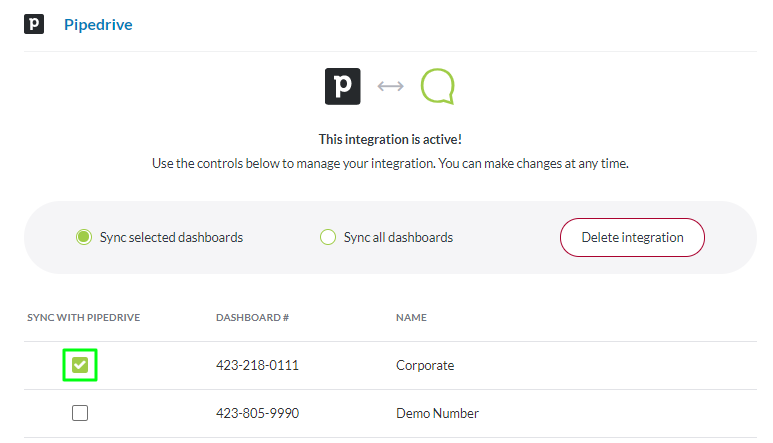773x443 pixels.
Task: Uncheck the Corporate dashboard sync checkbox
Action: point(80,365)
